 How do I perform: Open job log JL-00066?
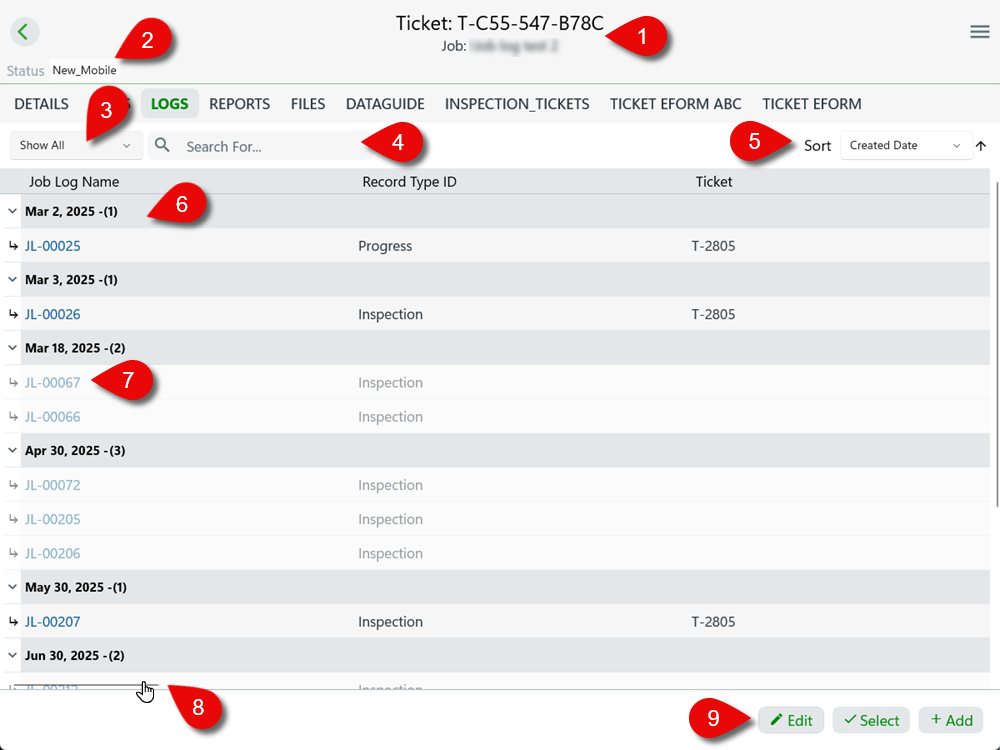52,416
